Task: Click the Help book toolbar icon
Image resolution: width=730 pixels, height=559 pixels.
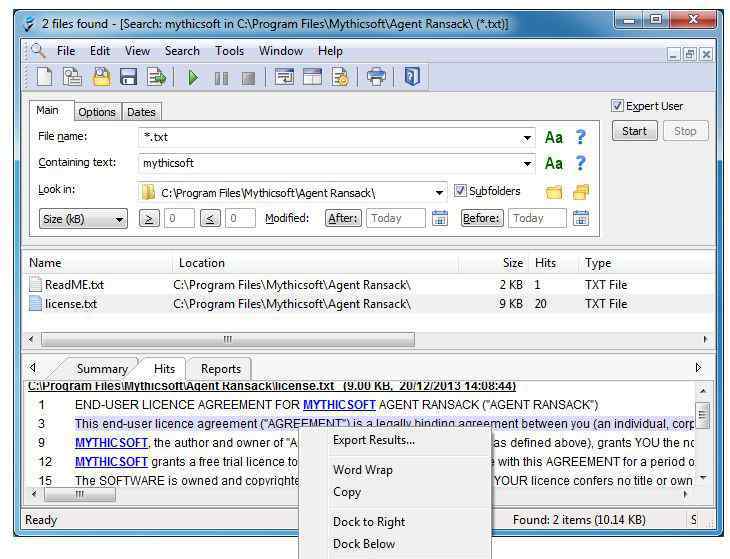Action: point(412,76)
